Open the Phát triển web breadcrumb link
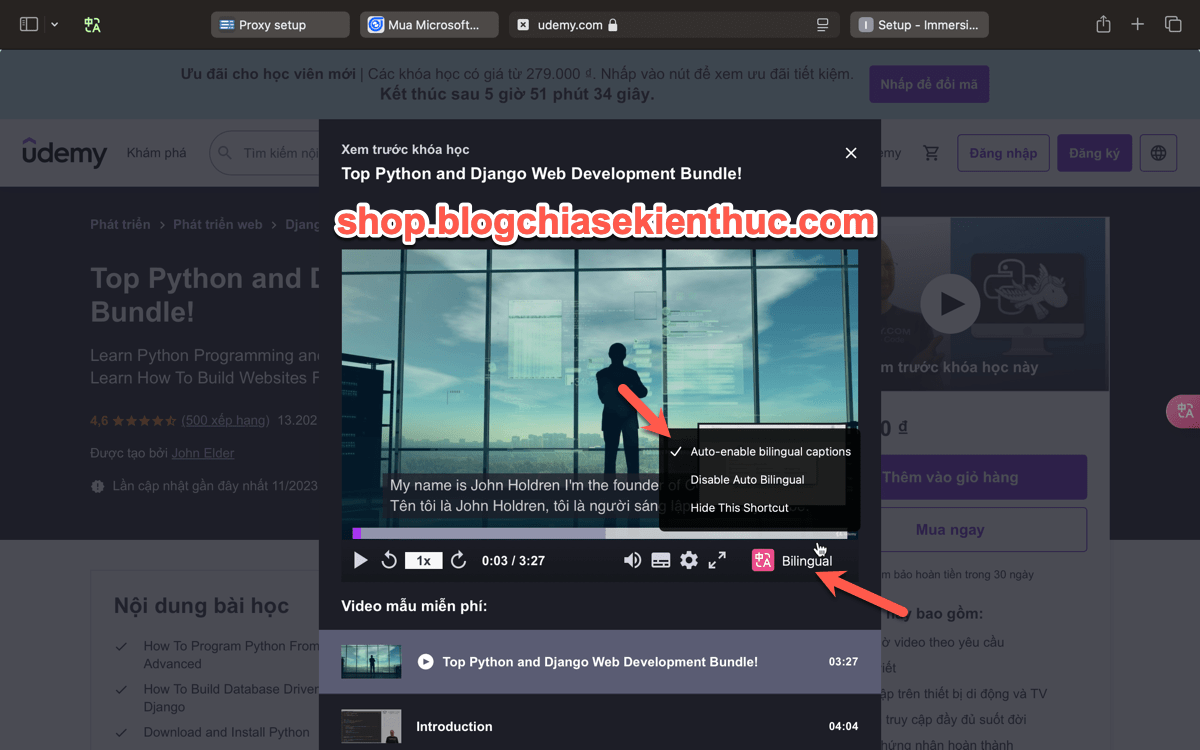Viewport: 1200px width, 750px height. point(218,224)
